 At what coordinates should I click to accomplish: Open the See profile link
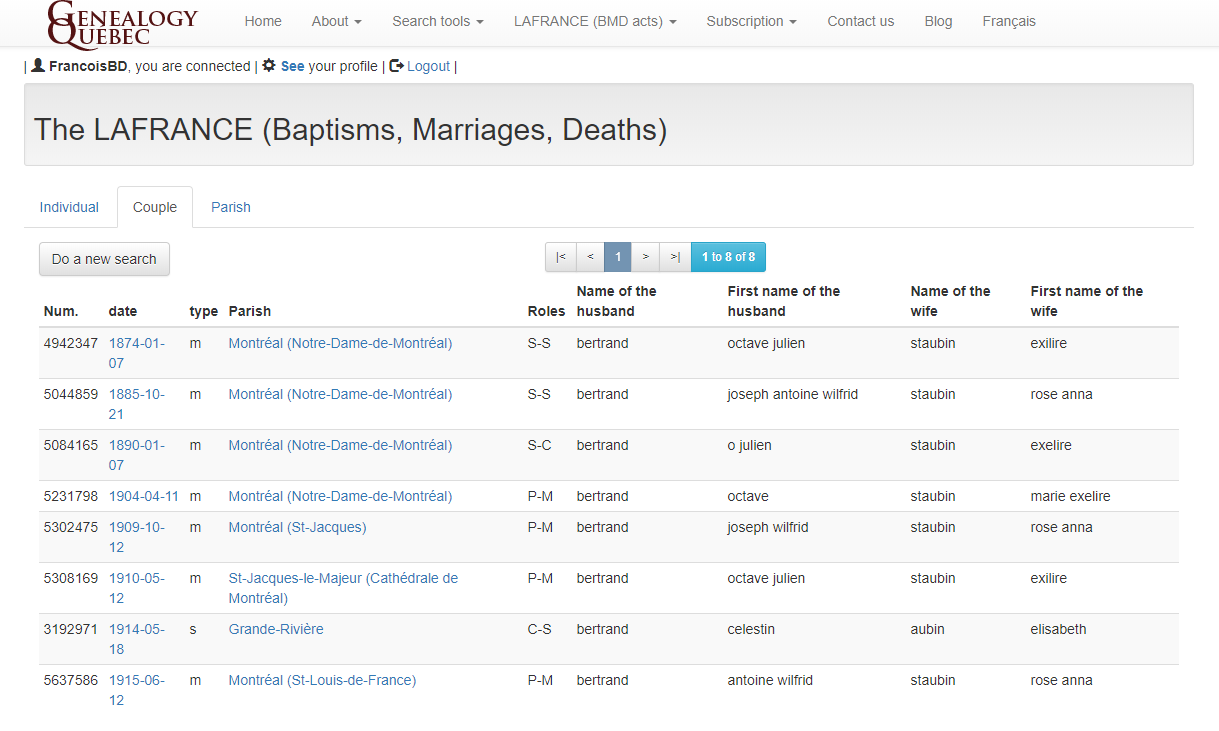point(293,66)
